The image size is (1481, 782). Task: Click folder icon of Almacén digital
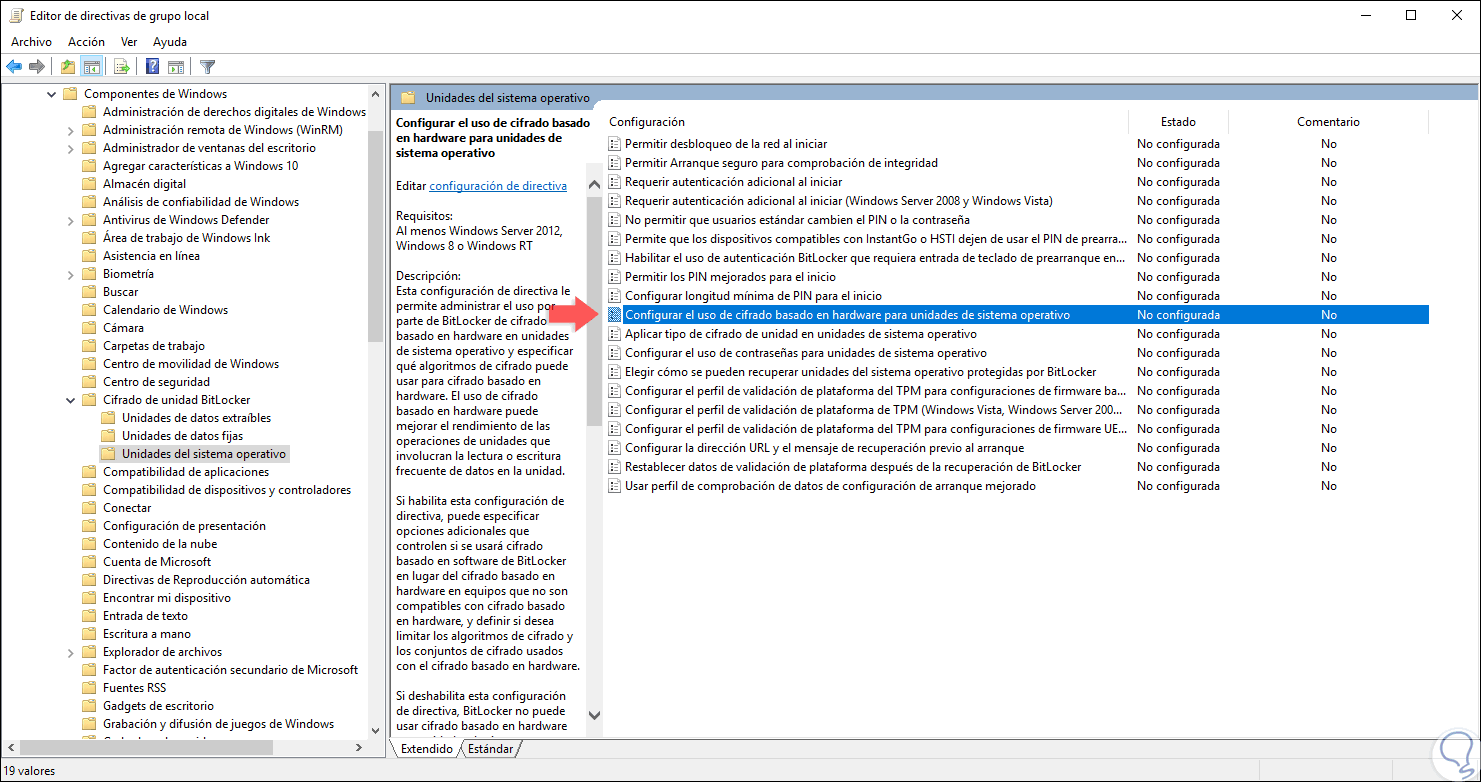90,184
